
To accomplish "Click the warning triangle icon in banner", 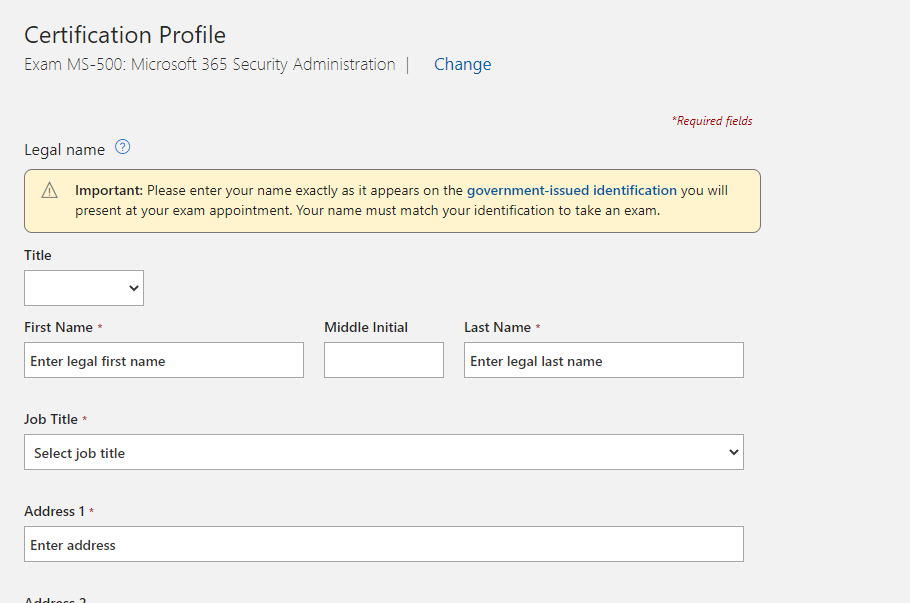I will point(50,191).
